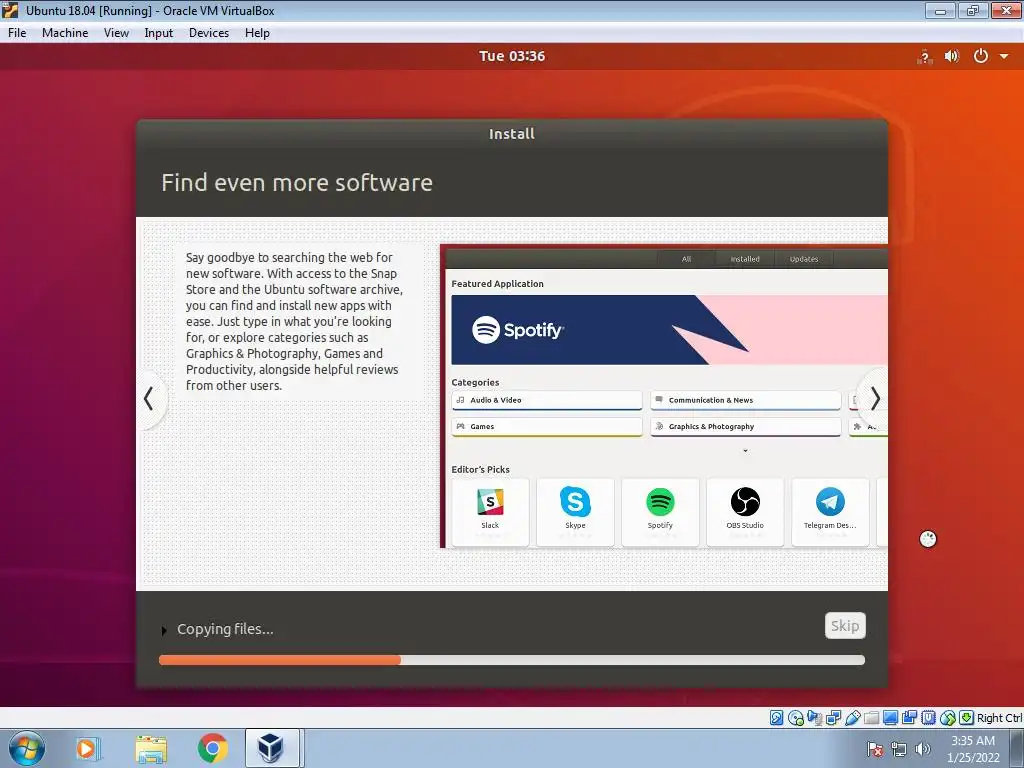Click the Spotify icon in Editor's Picks
Screen dimensions: 1024x768
(x=660, y=502)
